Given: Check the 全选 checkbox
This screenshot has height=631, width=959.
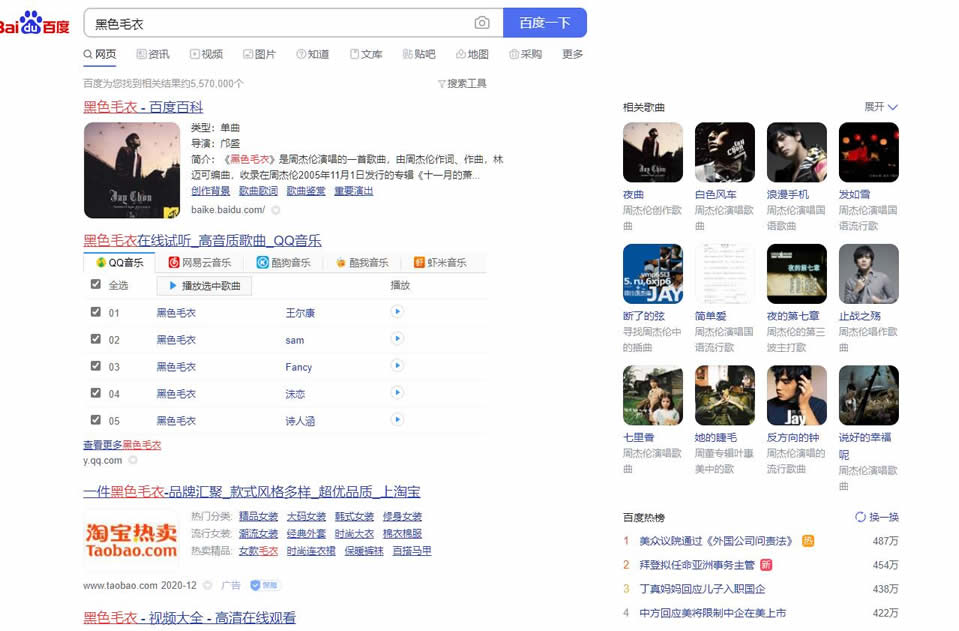Looking at the screenshot, I should tap(94, 284).
